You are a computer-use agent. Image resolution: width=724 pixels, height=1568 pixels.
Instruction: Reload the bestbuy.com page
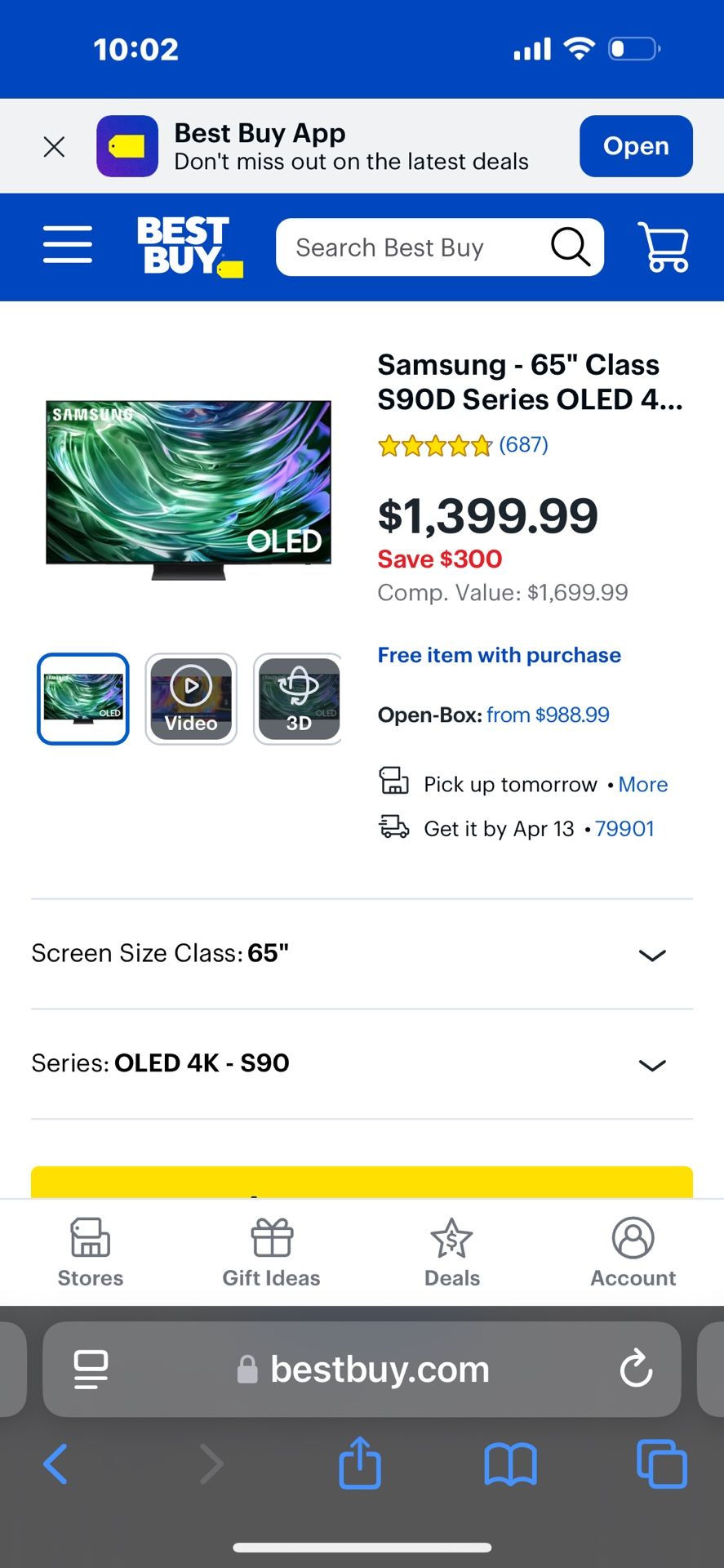tap(636, 1369)
